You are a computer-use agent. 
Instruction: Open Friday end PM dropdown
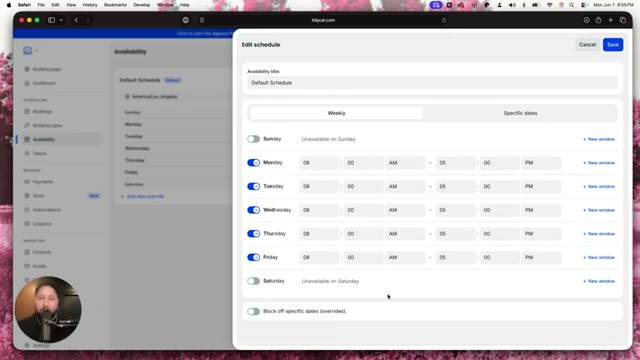[541, 258]
